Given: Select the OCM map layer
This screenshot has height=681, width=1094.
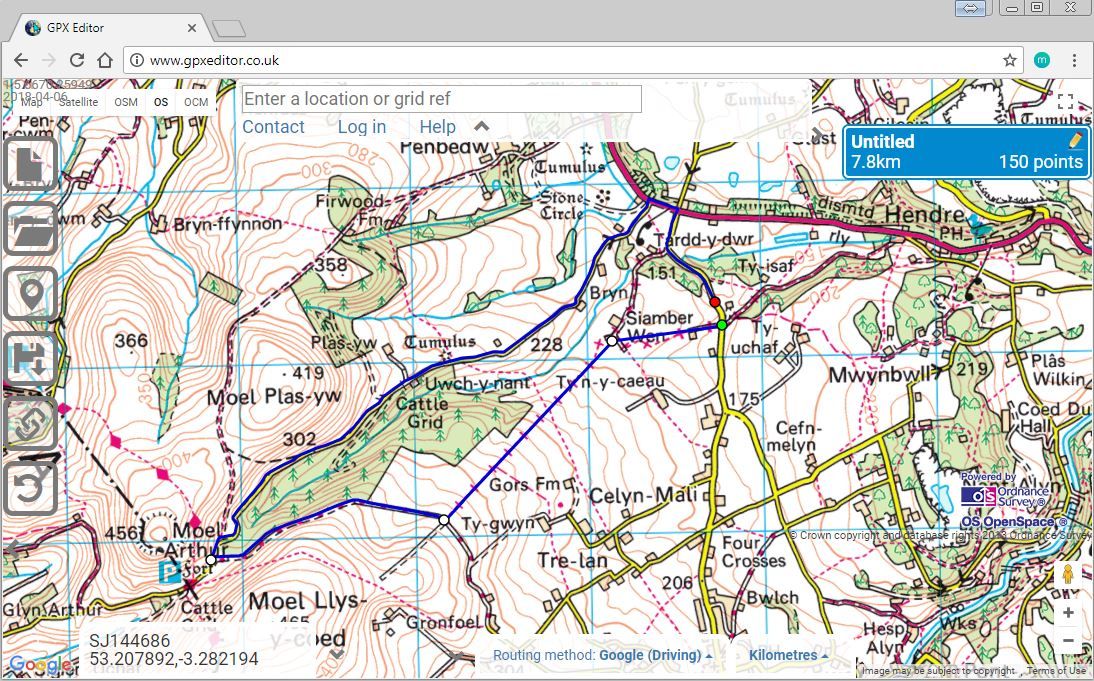Looking at the screenshot, I should (196, 102).
